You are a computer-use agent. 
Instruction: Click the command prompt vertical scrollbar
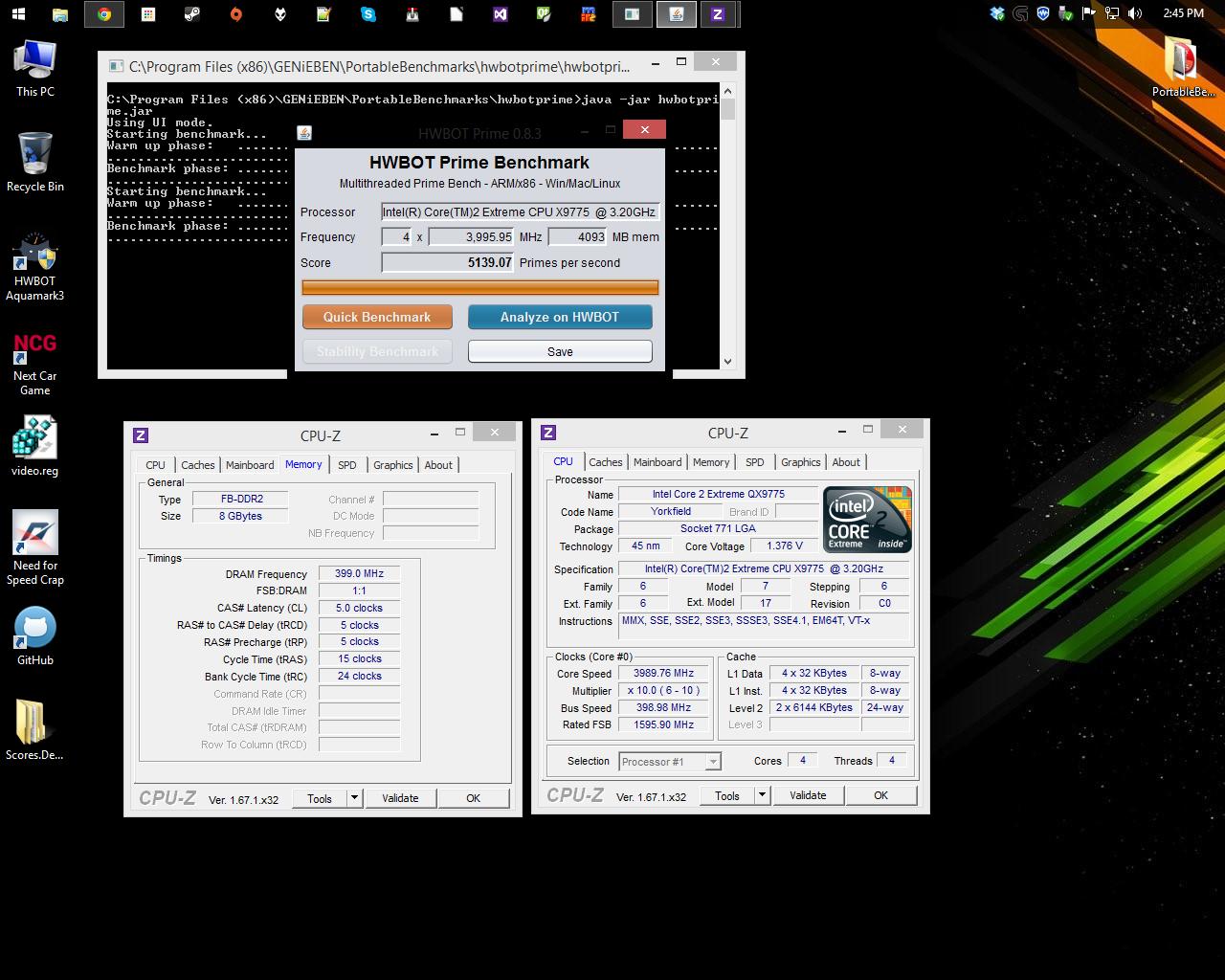pos(728,227)
